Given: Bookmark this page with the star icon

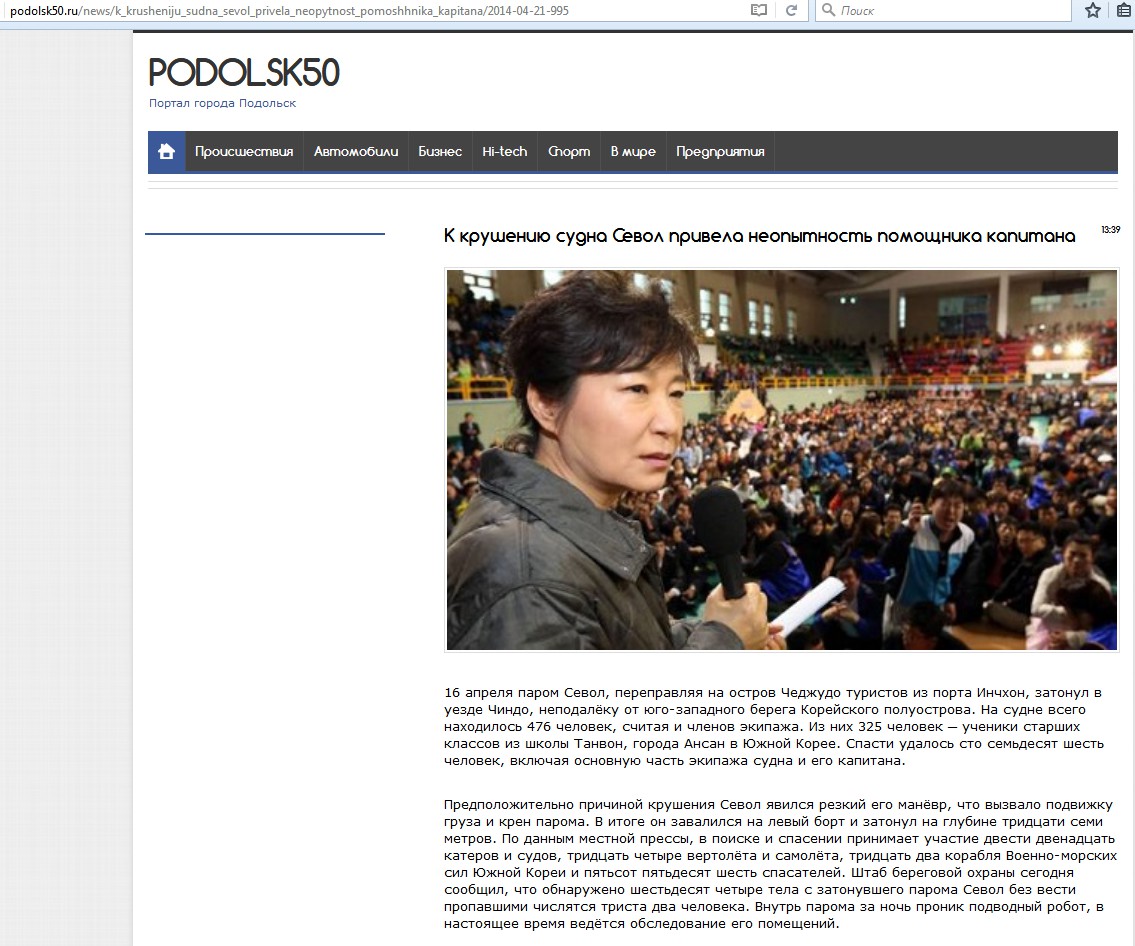Looking at the screenshot, I should pyautogui.click(x=1093, y=10).
